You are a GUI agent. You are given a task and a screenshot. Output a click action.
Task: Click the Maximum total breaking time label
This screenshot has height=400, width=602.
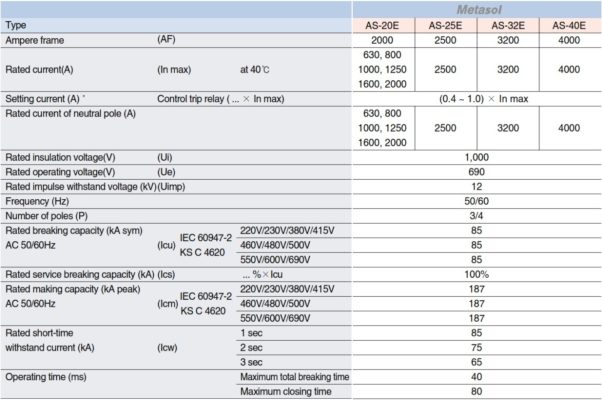(294, 376)
